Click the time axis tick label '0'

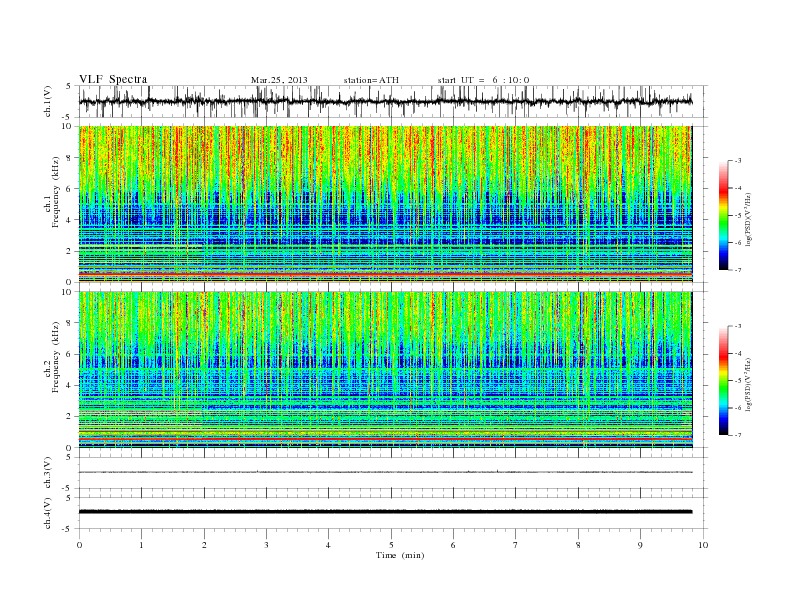click(x=79, y=545)
